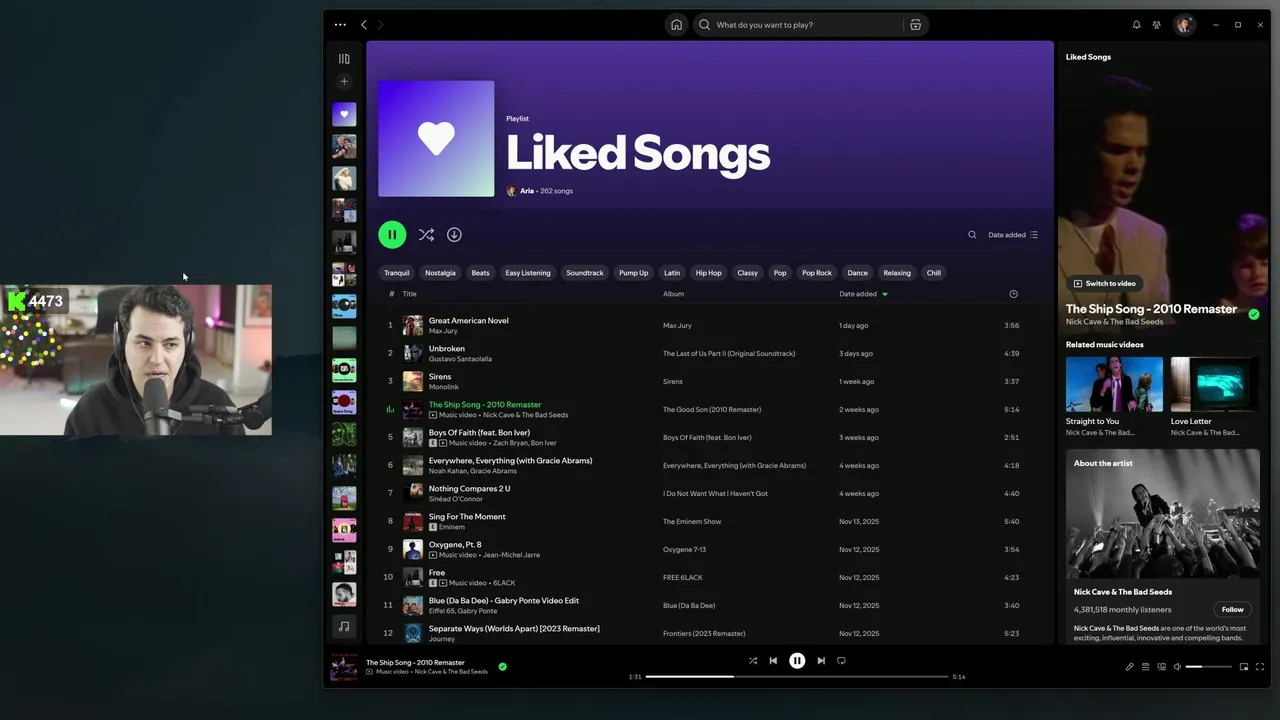1280x720 pixels.
Task: Open the 'Date added' sort dropdown
Action: coord(1013,235)
